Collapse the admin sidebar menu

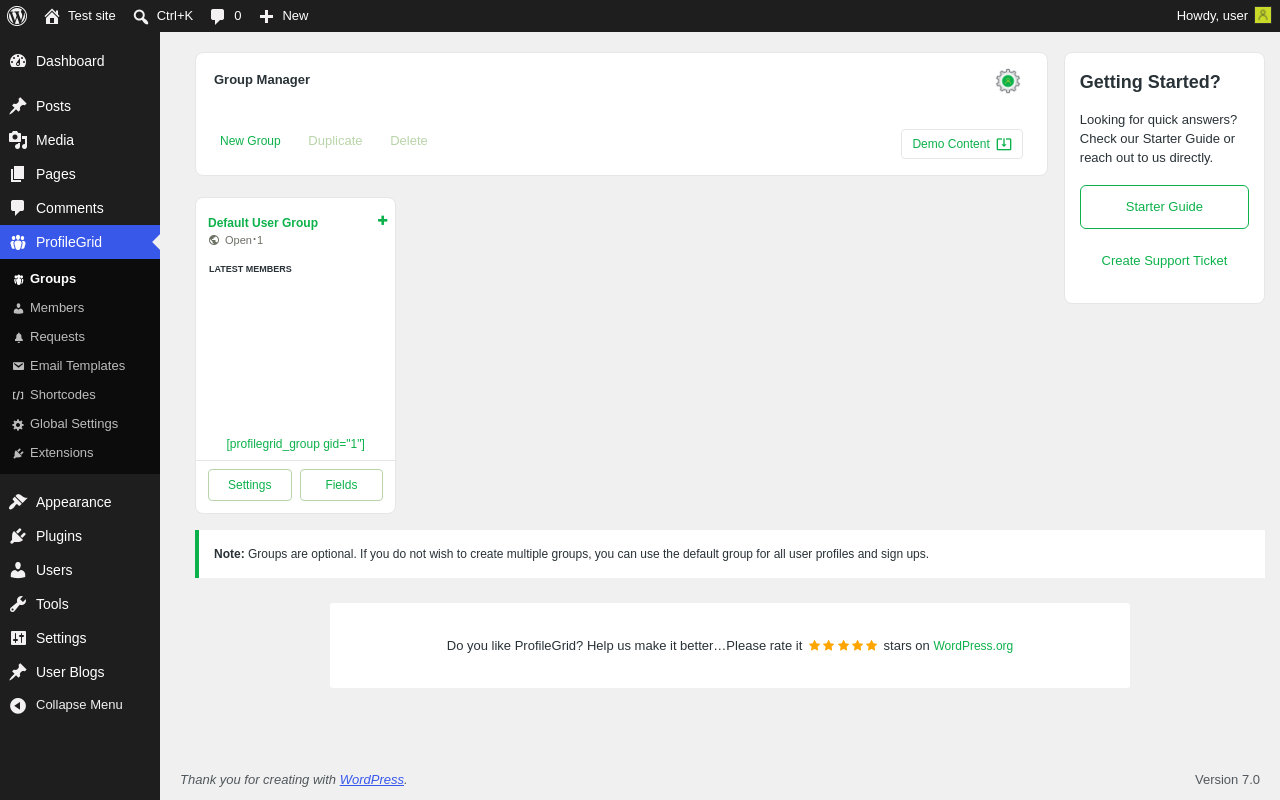click(80, 705)
